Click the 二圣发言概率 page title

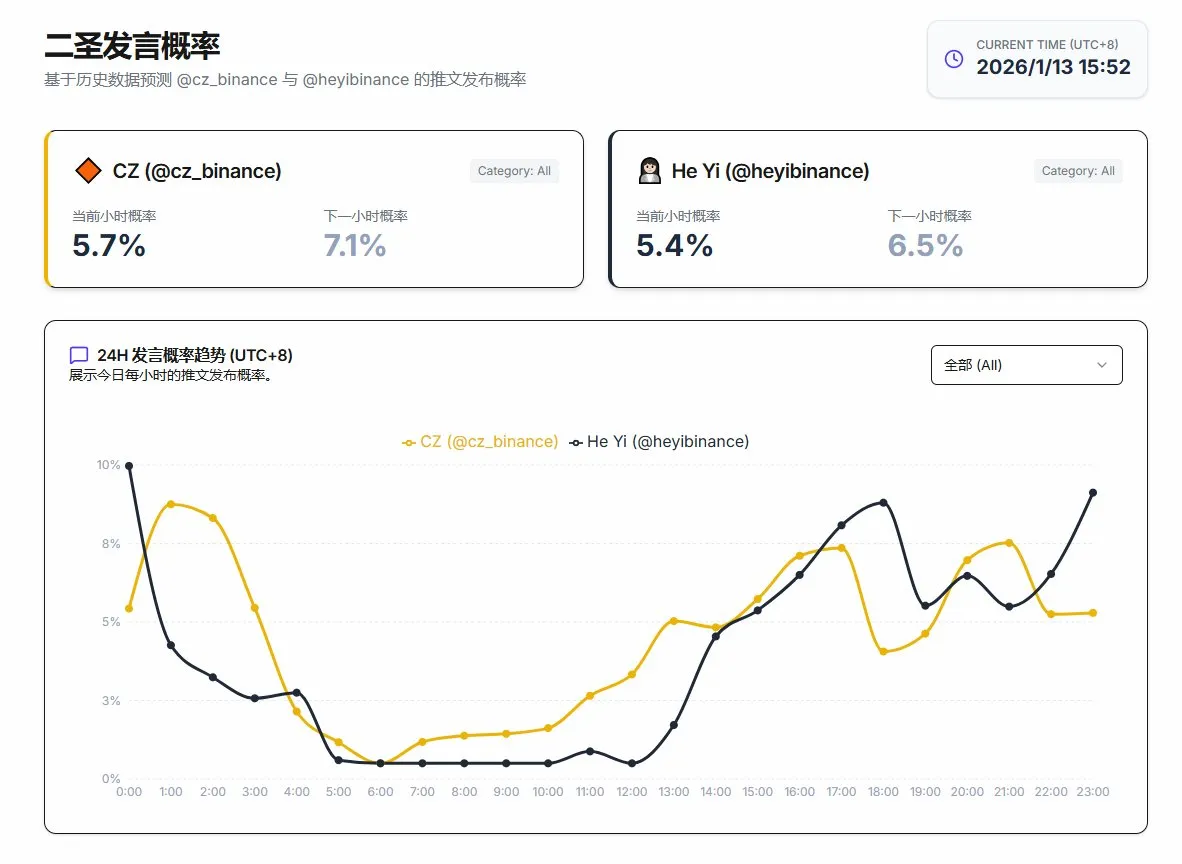[132, 46]
